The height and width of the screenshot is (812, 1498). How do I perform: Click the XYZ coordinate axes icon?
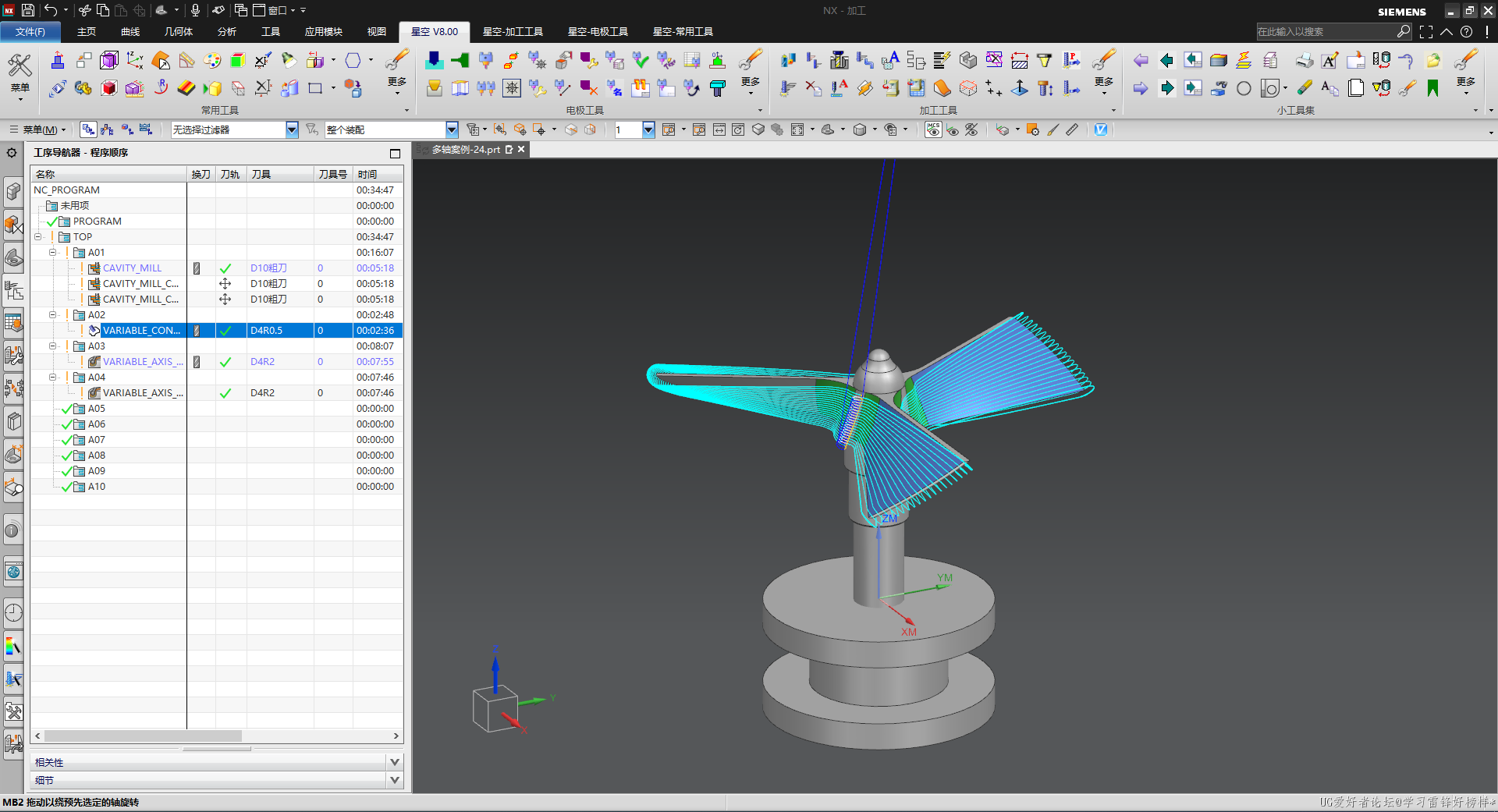(x=135, y=60)
